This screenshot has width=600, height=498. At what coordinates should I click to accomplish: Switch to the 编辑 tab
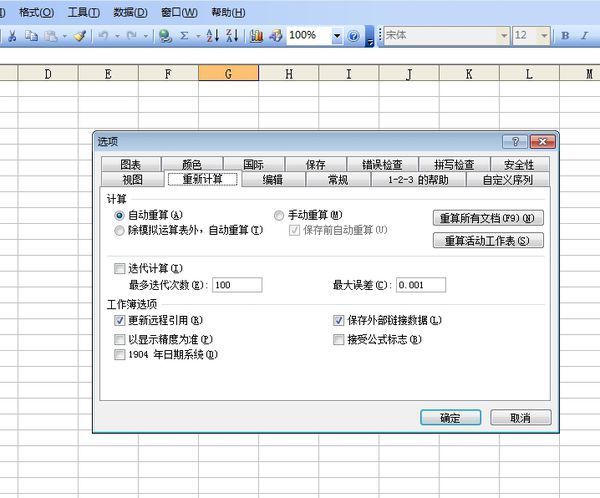tap(273, 179)
